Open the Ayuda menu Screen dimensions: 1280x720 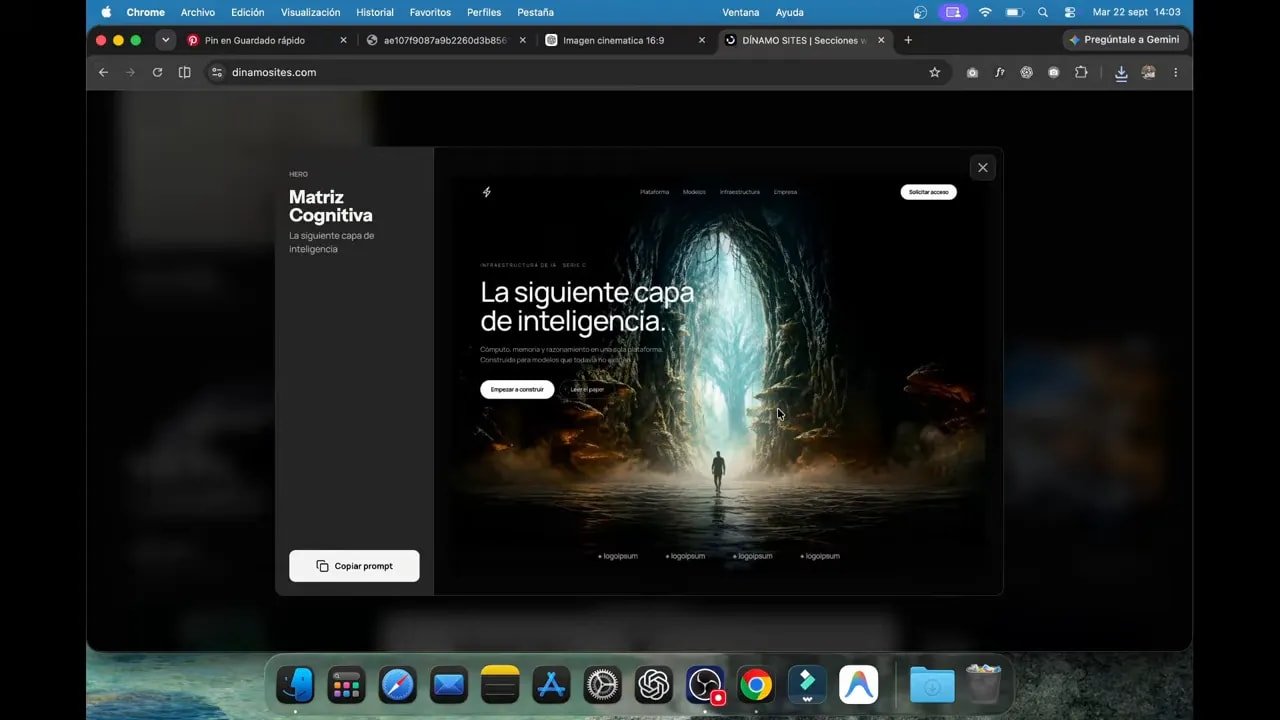tap(790, 12)
